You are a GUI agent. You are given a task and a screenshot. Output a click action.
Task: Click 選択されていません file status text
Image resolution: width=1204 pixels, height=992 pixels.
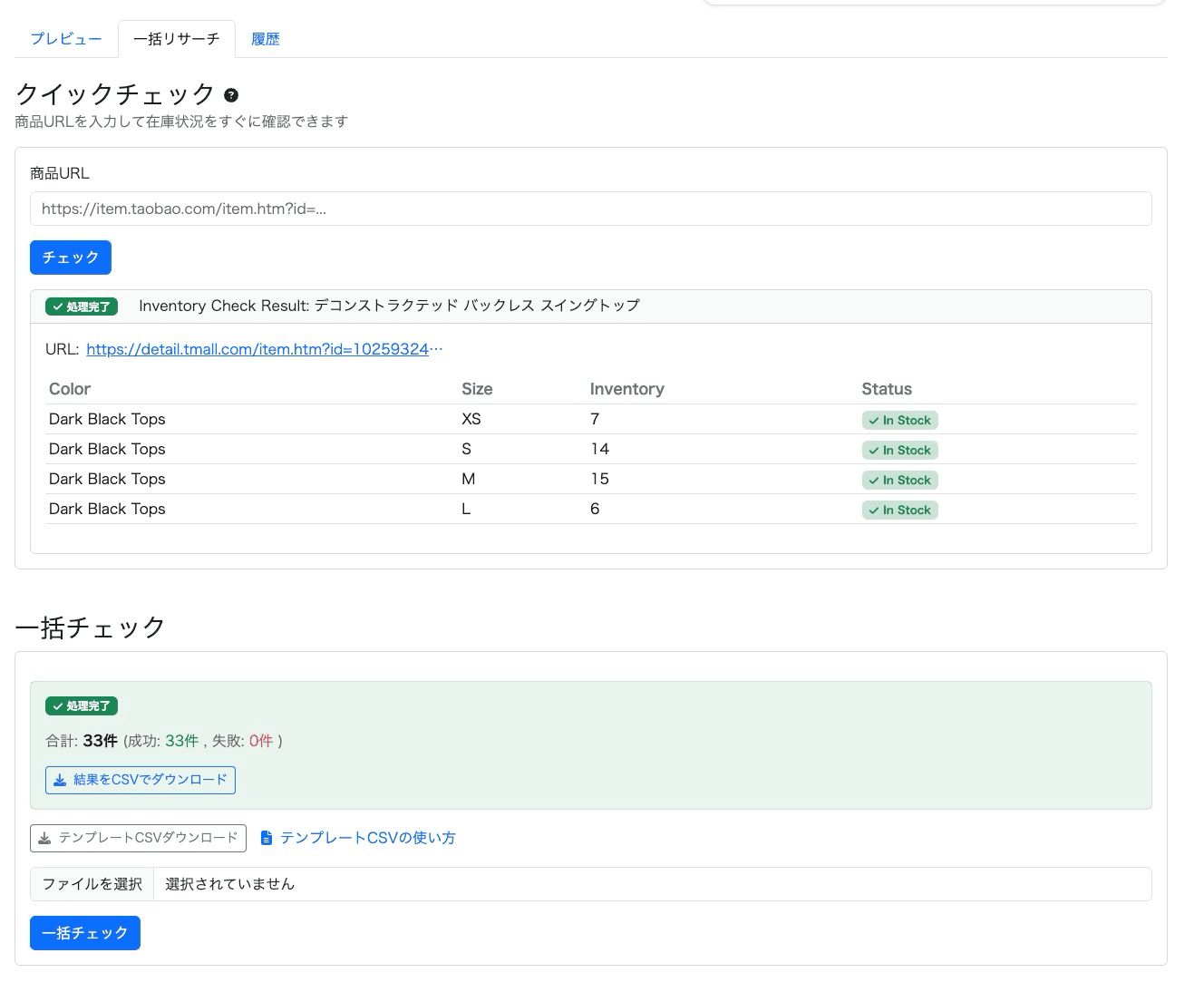tap(230, 884)
